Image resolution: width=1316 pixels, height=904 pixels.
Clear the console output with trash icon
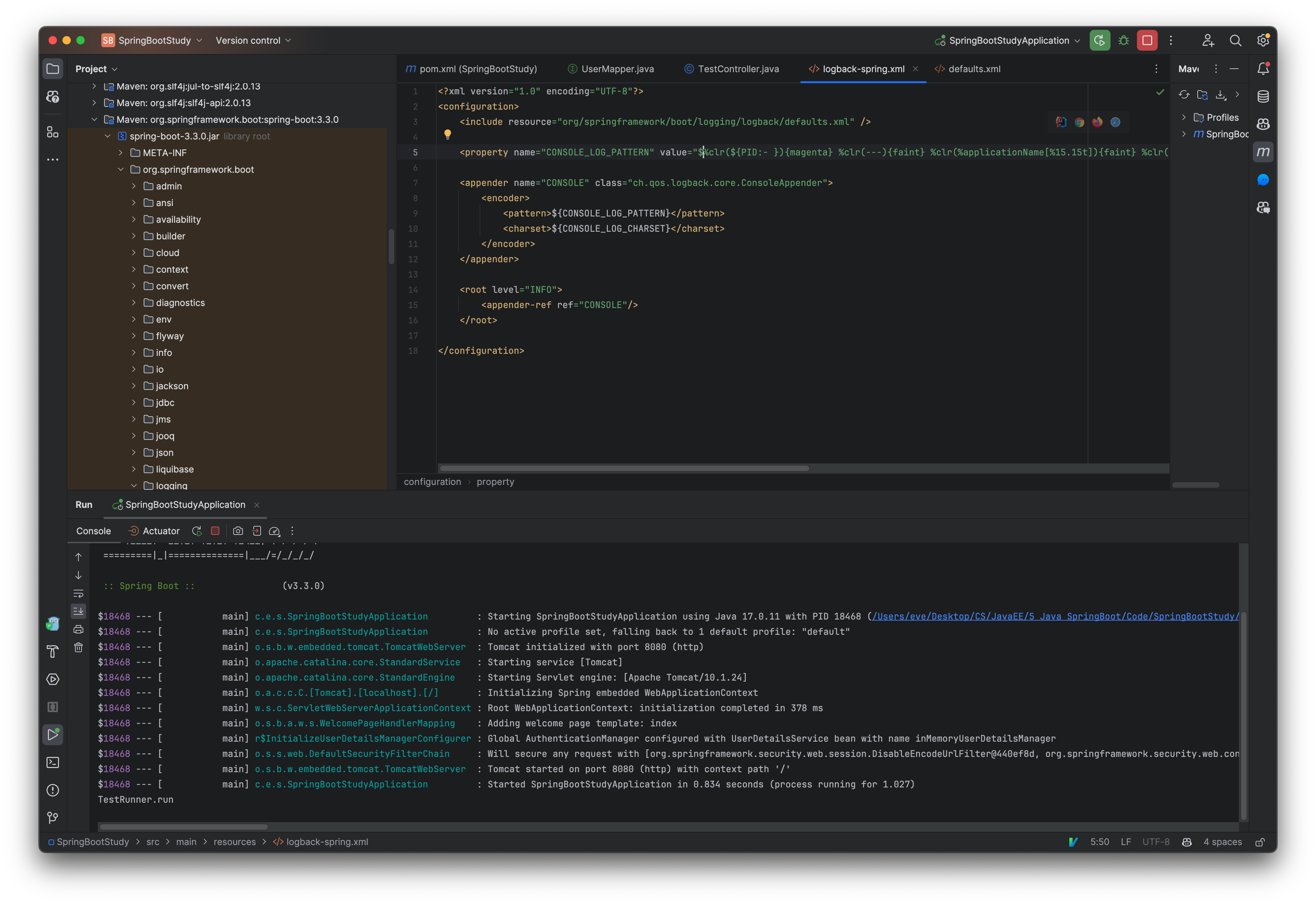coord(78,647)
